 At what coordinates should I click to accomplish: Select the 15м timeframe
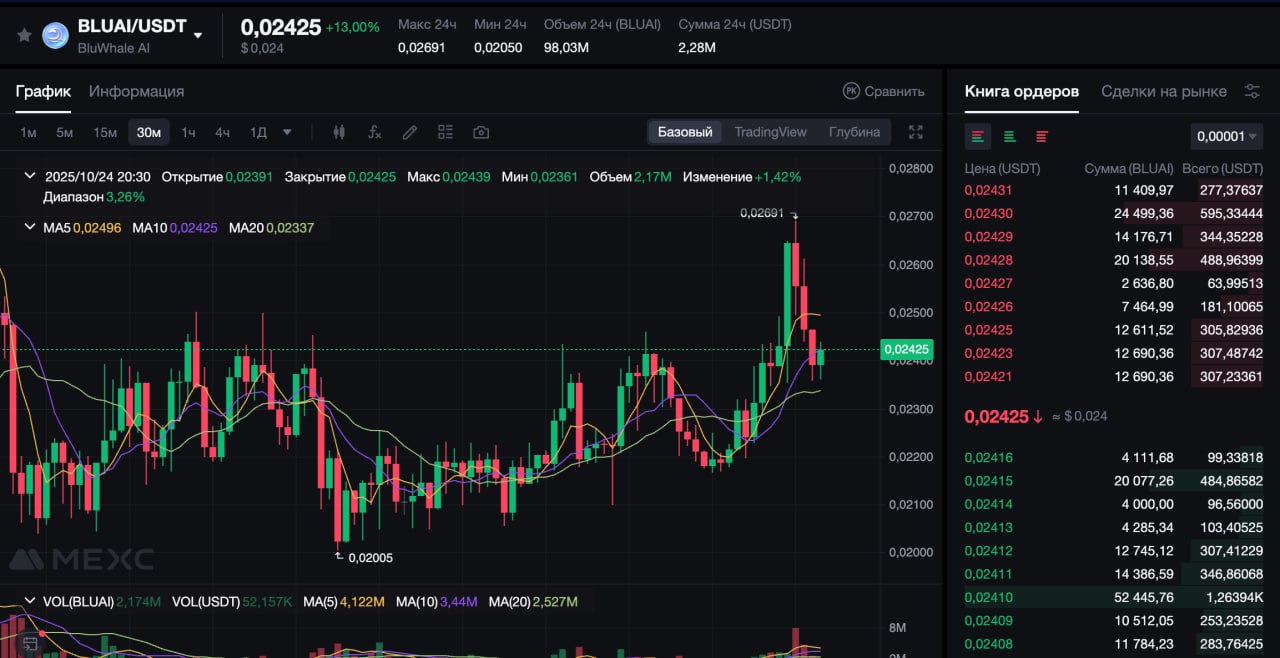105,132
